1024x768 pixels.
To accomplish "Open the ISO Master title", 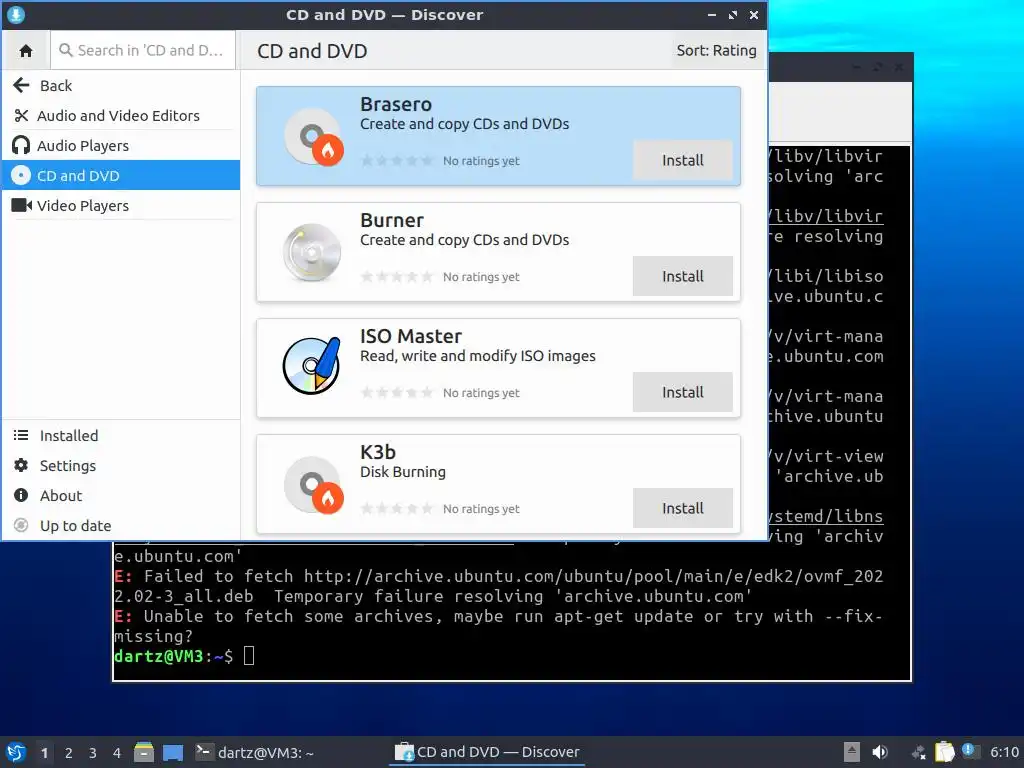I will 411,336.
